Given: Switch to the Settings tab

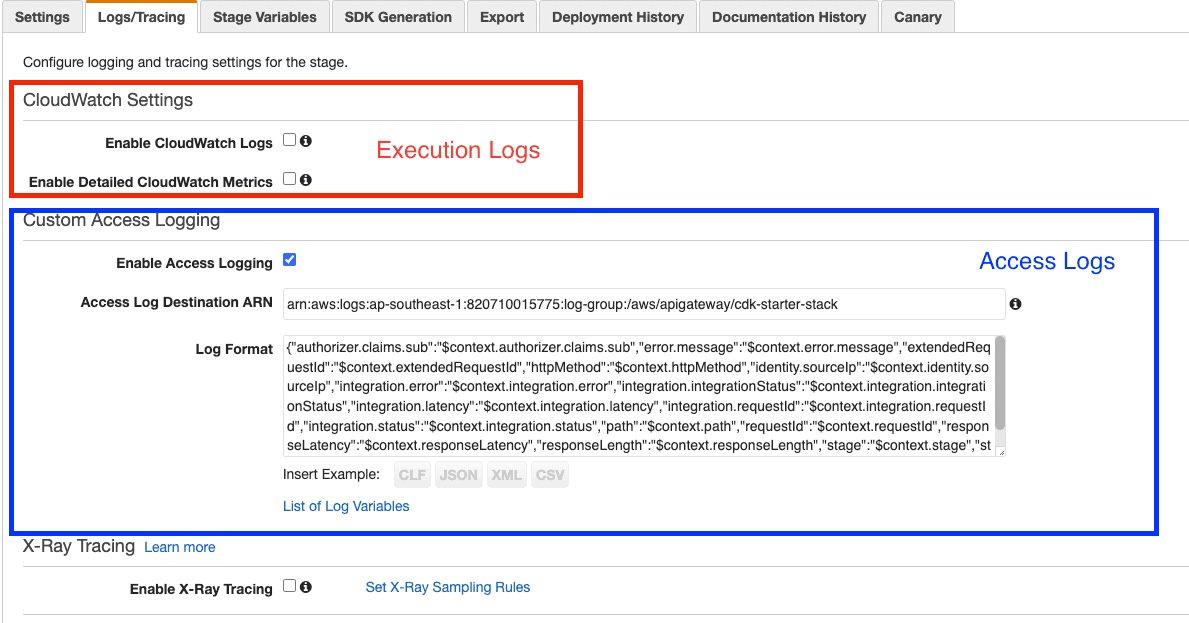Looking at the screenshot, I should point(42,16).
